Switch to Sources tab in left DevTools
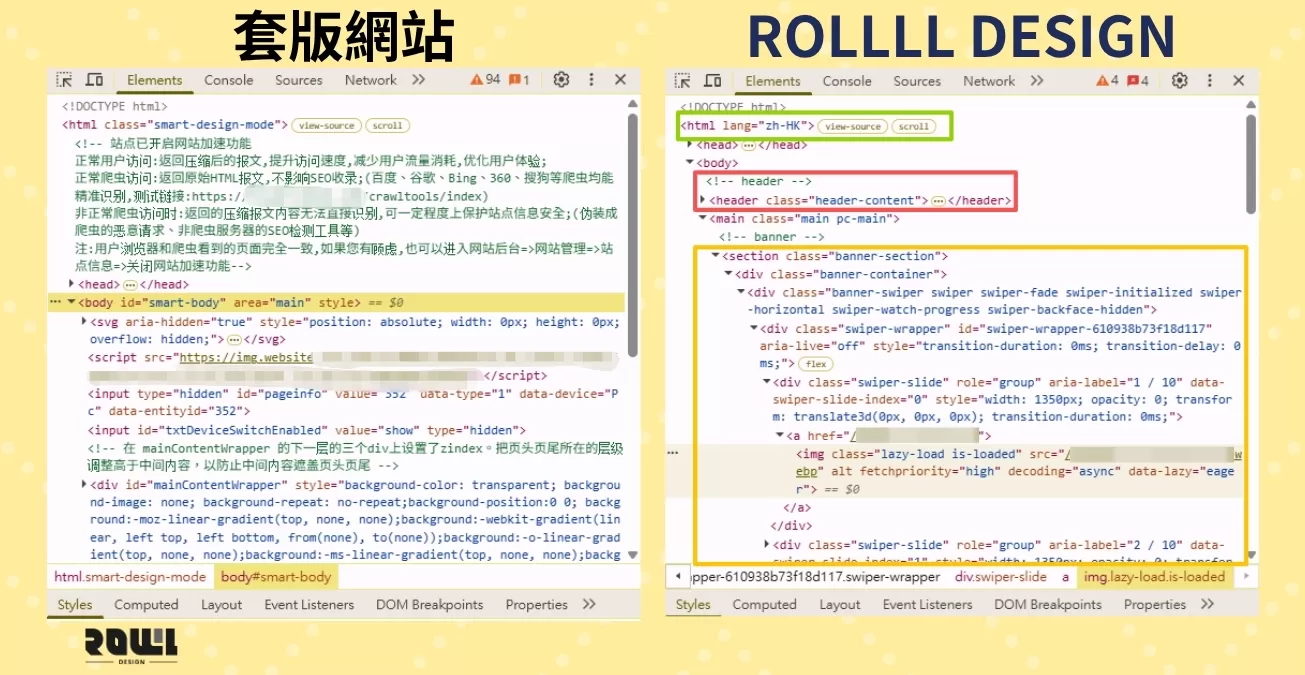This screenshot has height=675, width=1305. [x=299, y=80]
